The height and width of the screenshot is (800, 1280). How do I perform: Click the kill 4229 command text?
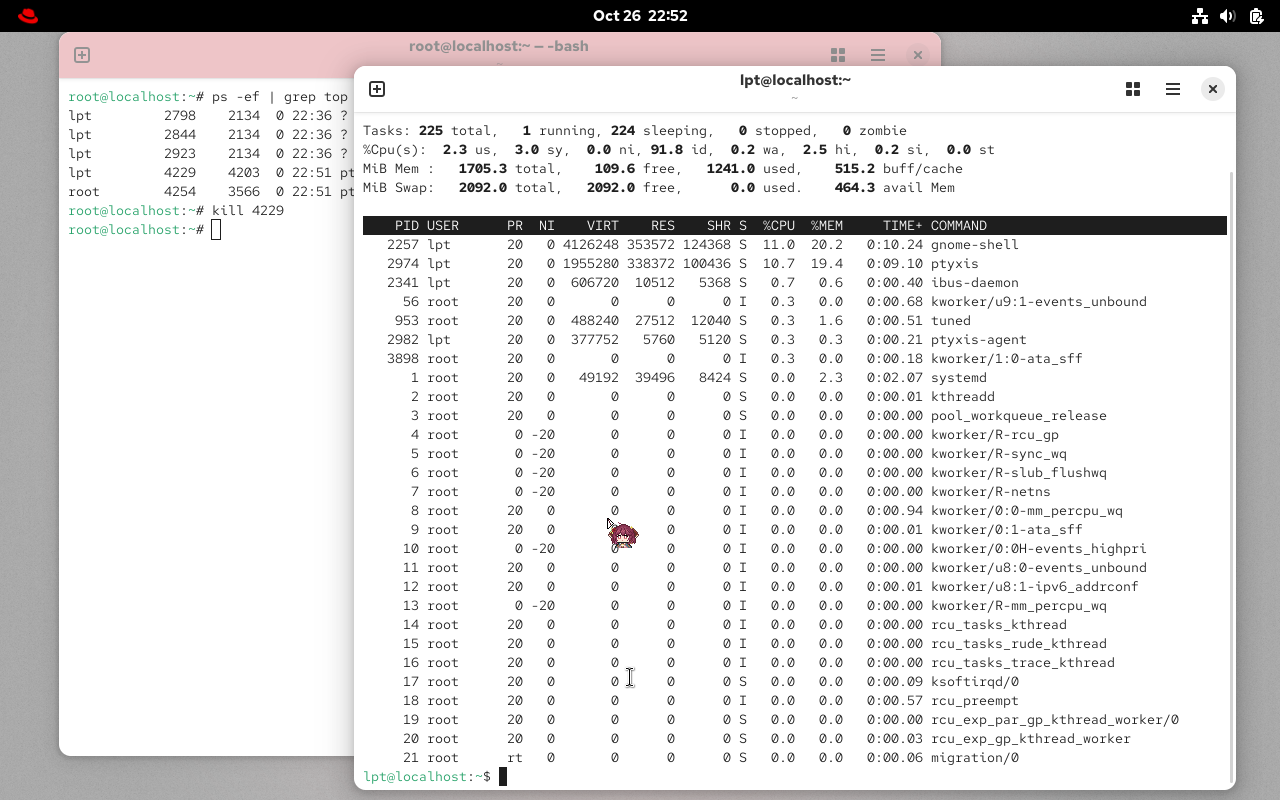pos(249,210)
